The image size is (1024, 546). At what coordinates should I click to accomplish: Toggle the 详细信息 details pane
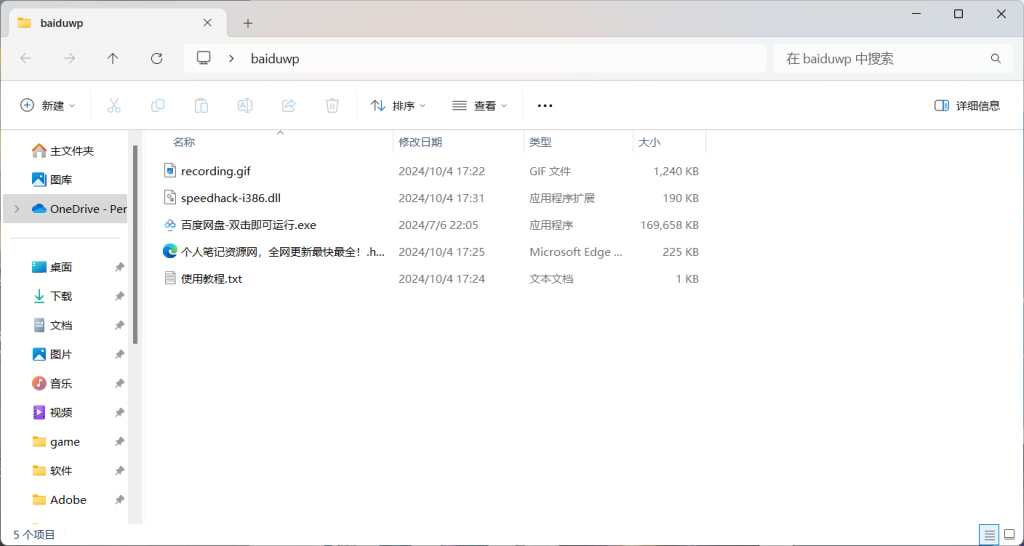click(967, 105)
